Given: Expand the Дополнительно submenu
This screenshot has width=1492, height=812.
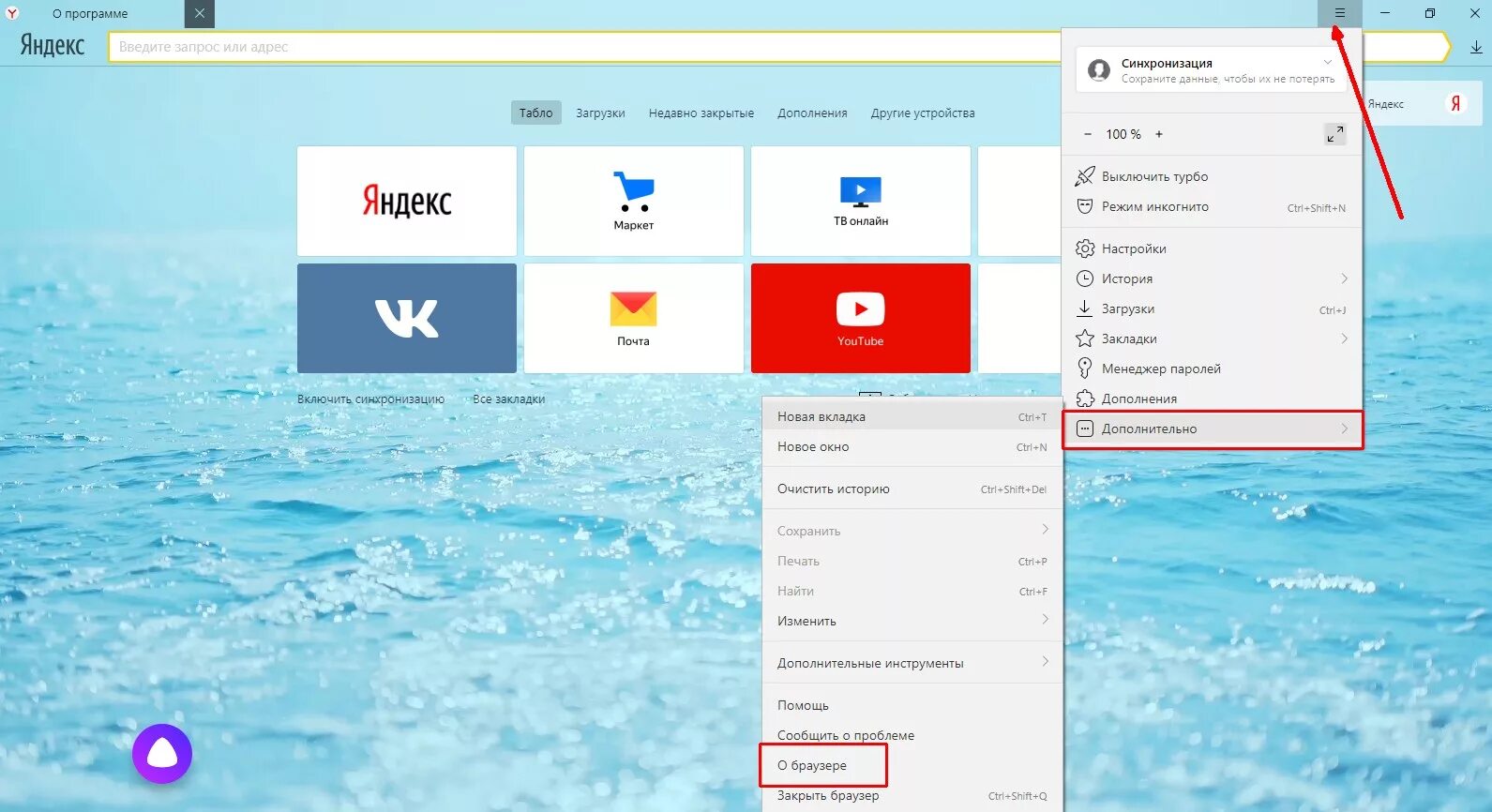Looking at the screenshot, I should pyautogui.click(x=1212, y=429).
